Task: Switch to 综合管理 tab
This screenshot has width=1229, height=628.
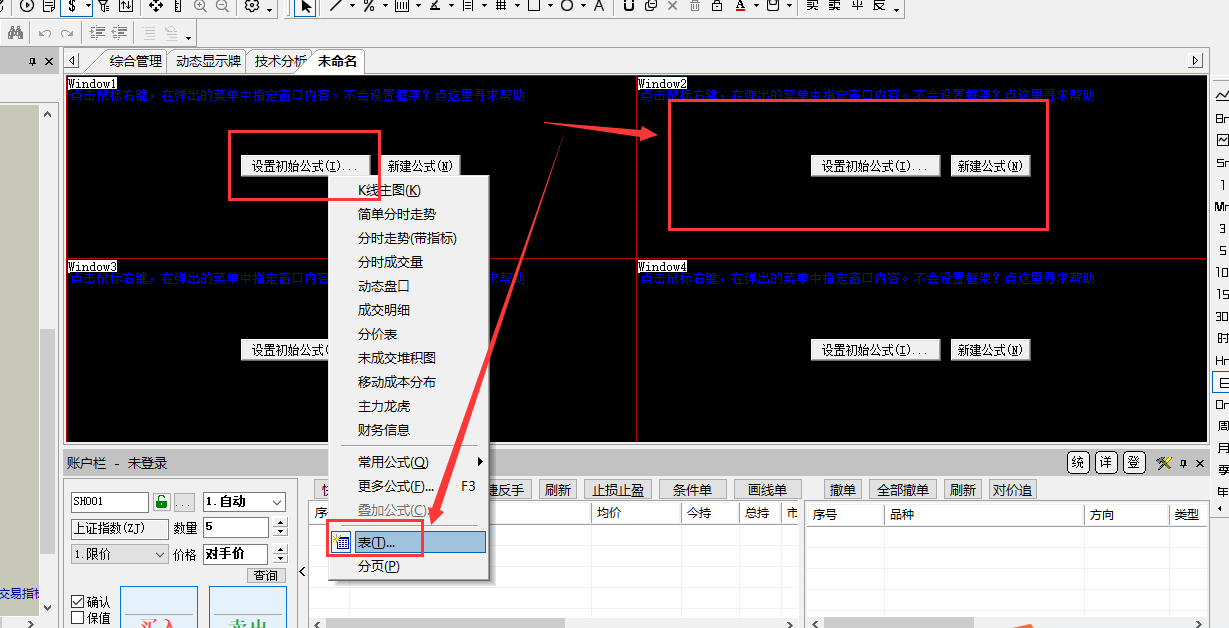Action: click(x=135, y=61)
